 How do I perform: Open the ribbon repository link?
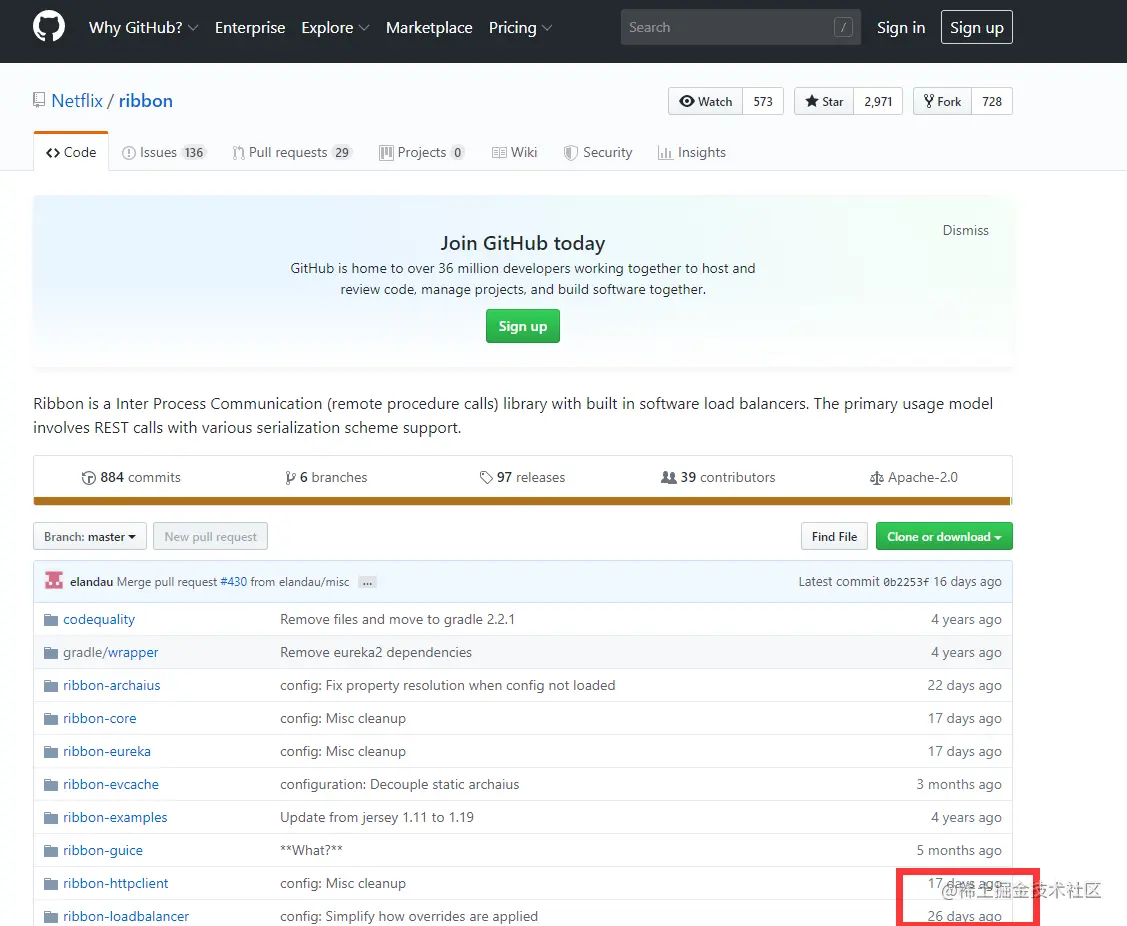click(x=146, y=101)
